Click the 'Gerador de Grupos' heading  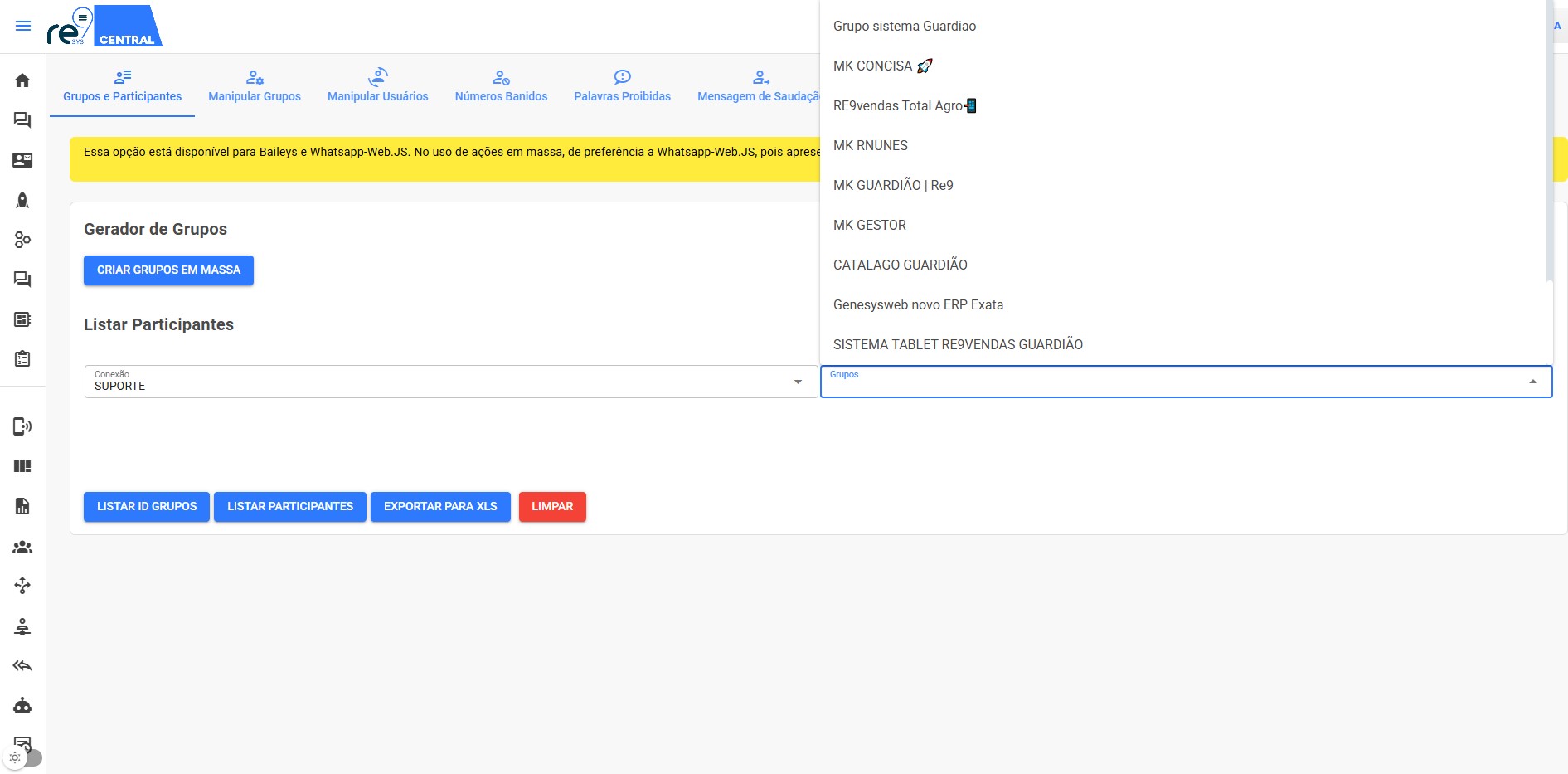pos(155,230)
